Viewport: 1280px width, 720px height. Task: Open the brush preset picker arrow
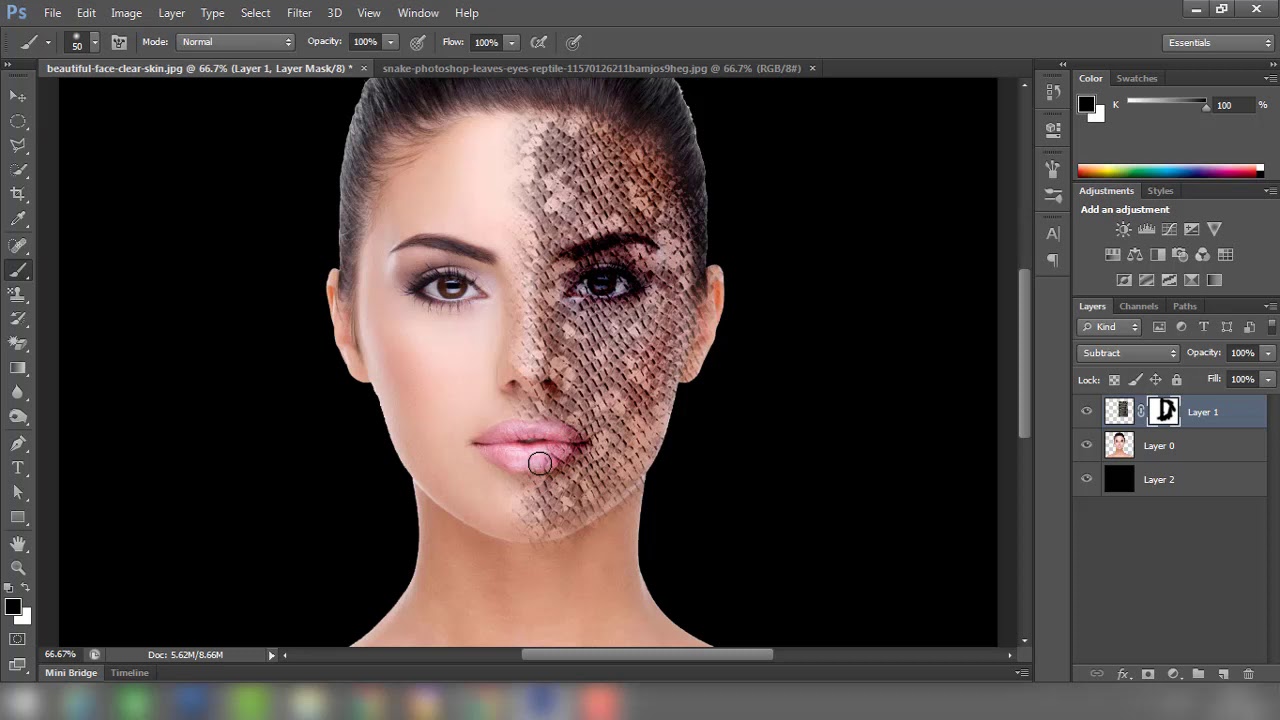[x=95, y=42]
